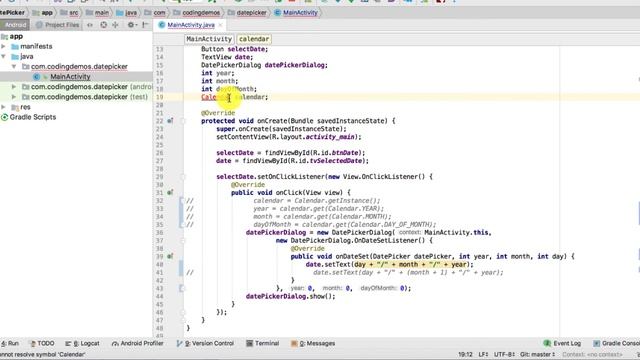This screenshot has height=360, width=640.
Task: Open the Terminal tool window
Action: 262,343
